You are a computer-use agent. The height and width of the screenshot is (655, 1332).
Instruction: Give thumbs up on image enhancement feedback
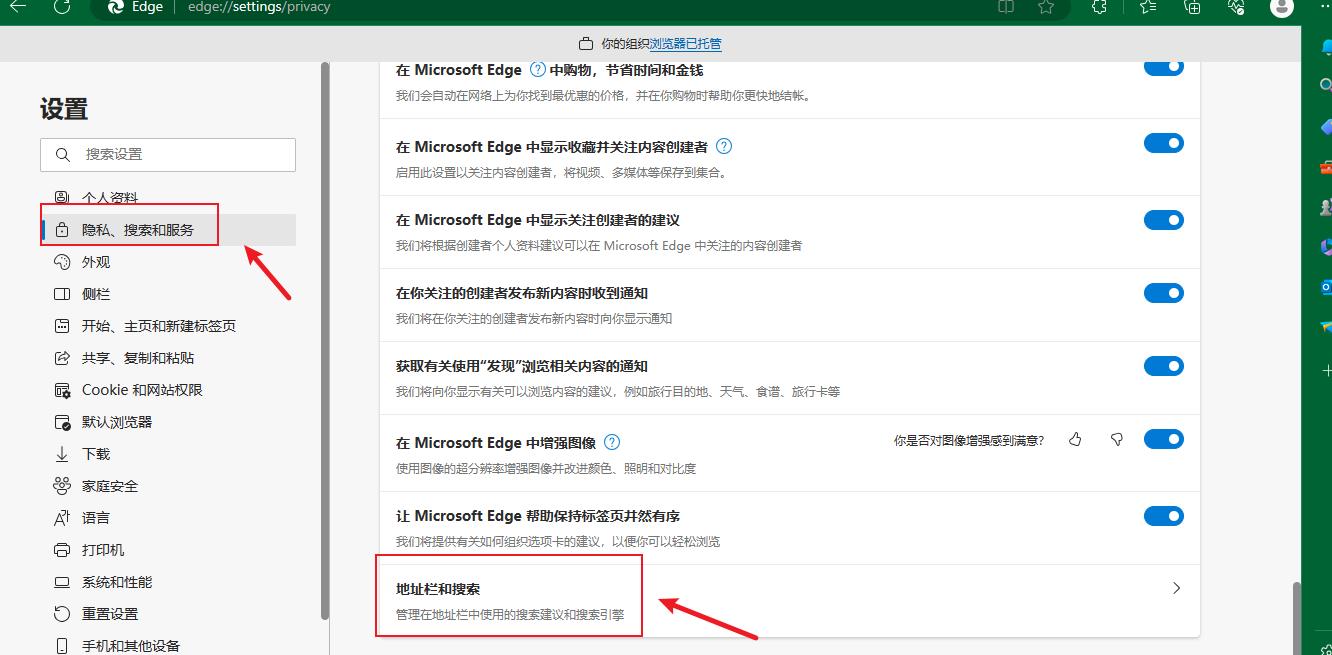(1075, 438)
